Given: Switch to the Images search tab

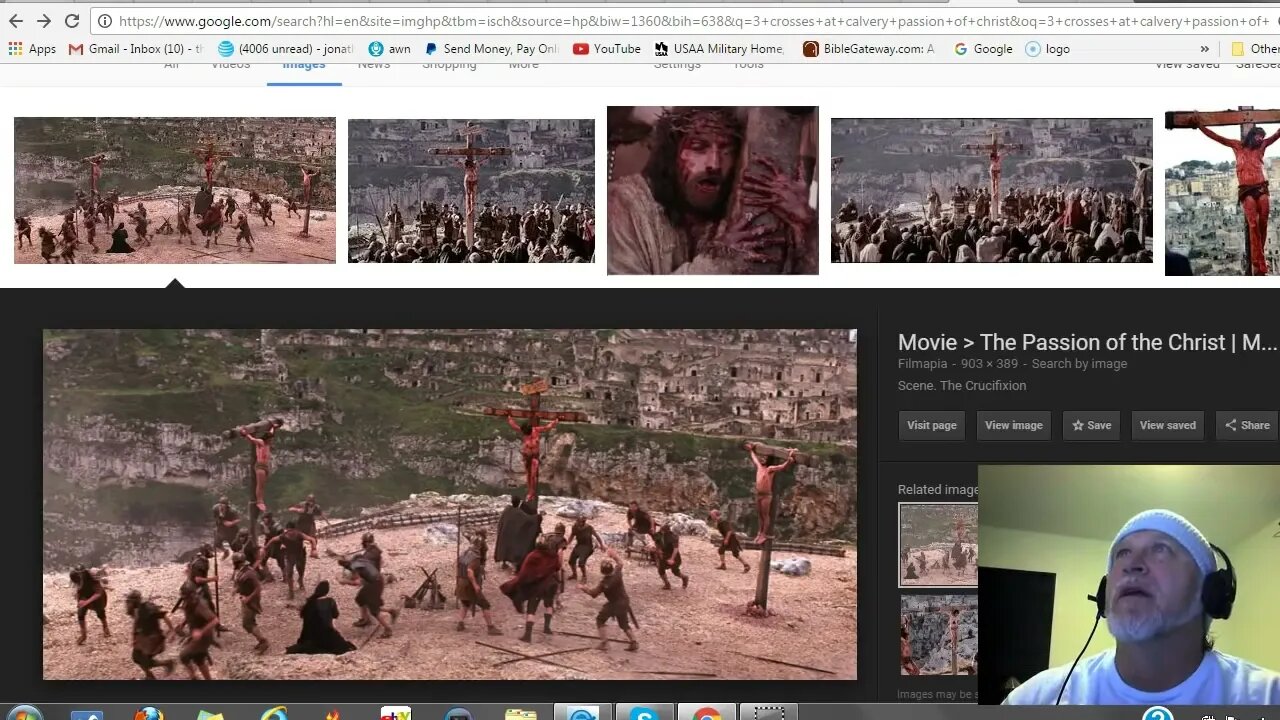Looking at the screenshot, I should 304,65.
